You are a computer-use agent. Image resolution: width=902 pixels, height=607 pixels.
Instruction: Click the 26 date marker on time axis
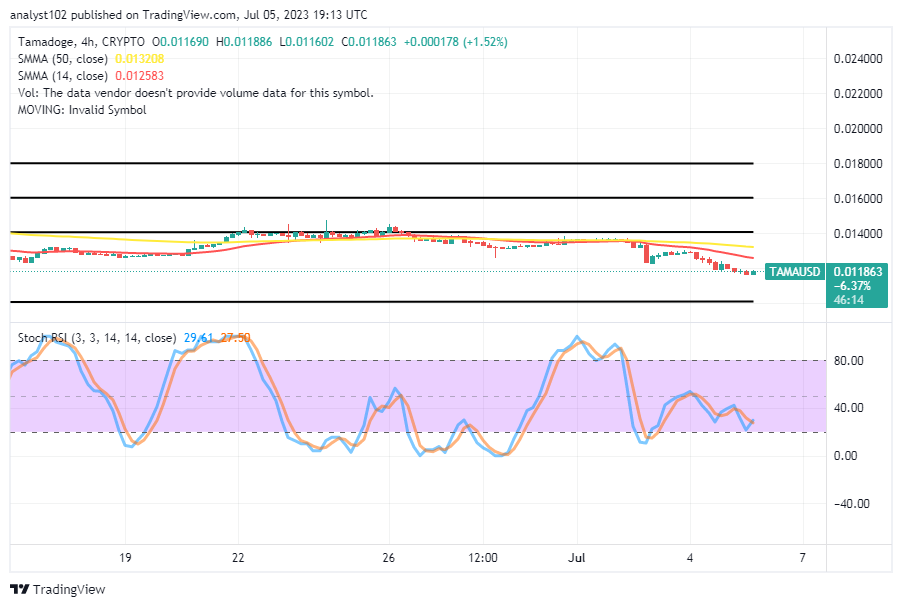388,558
